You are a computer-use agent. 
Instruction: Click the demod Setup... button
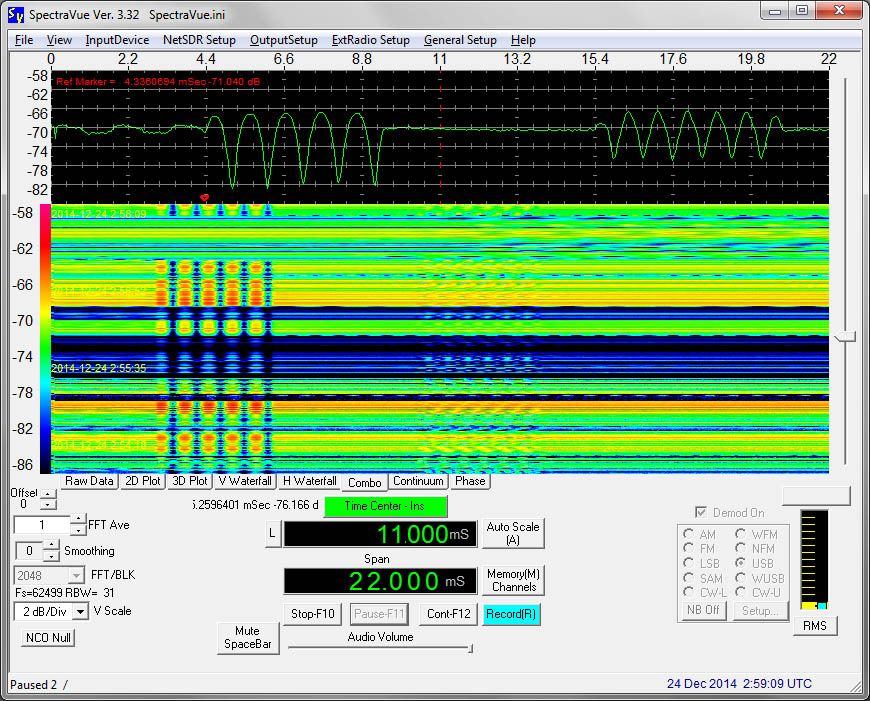760,611
